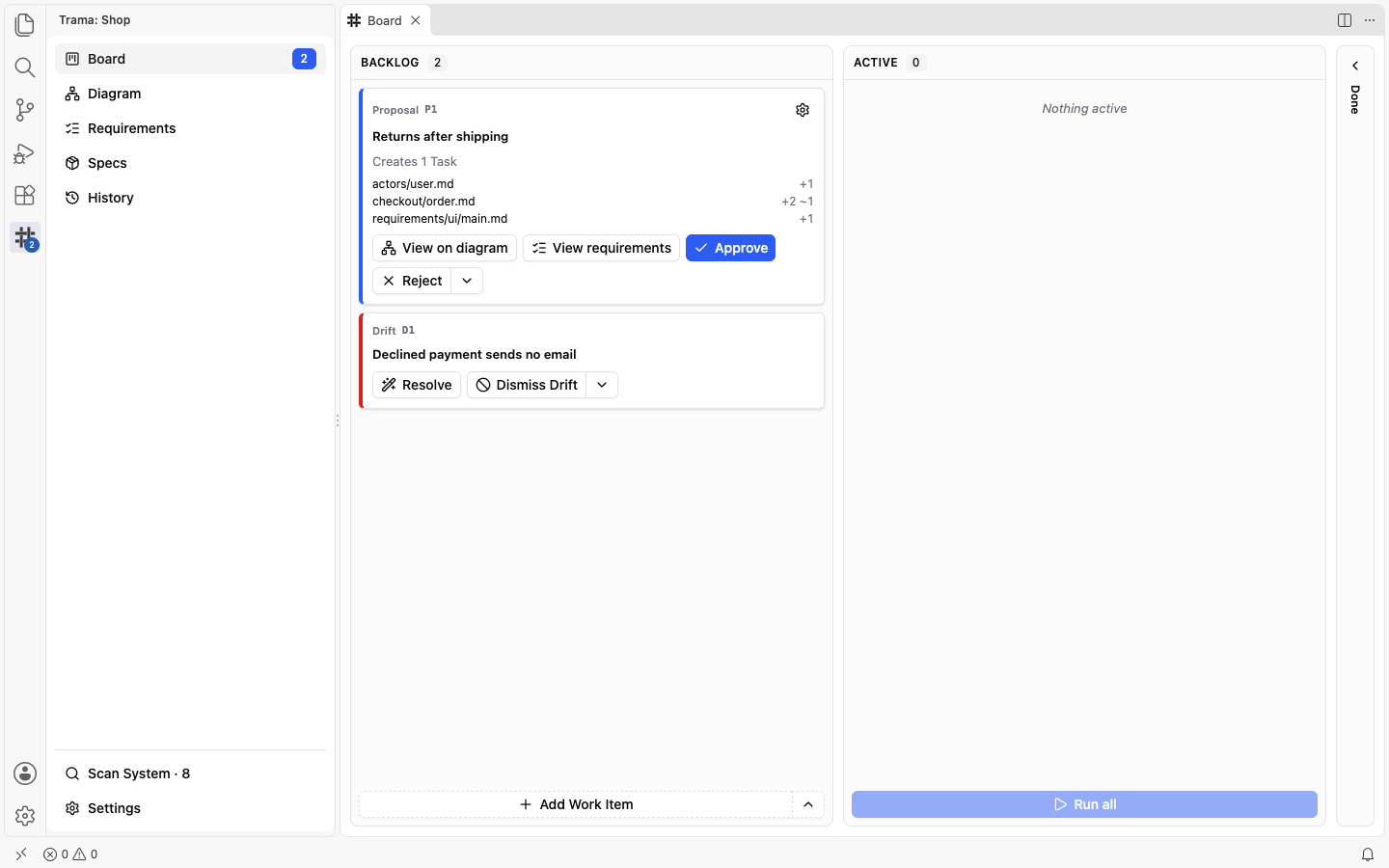
Task: Click View requirements button
Action: (x=602, y=248)
